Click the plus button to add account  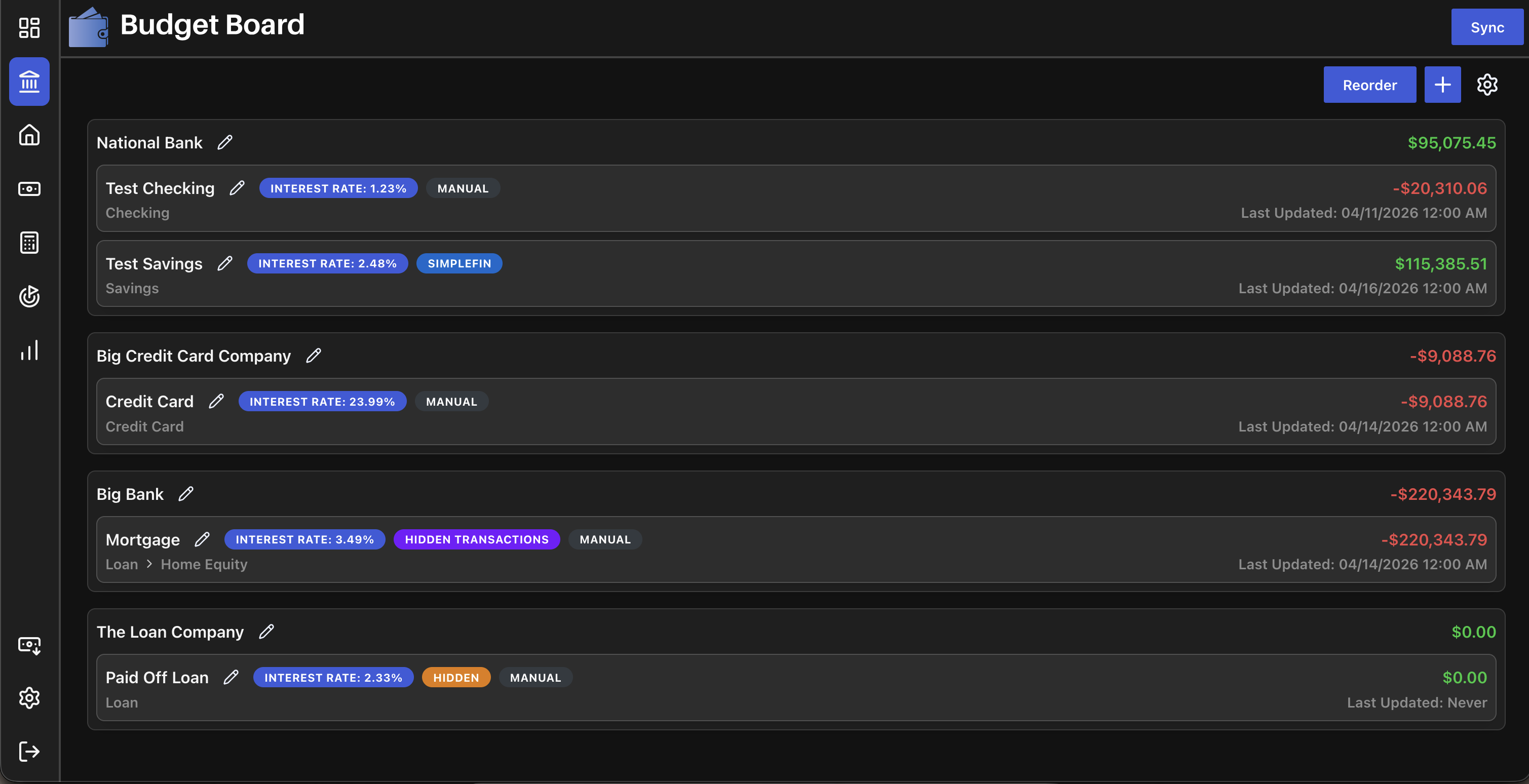(x=1442, y=84)
